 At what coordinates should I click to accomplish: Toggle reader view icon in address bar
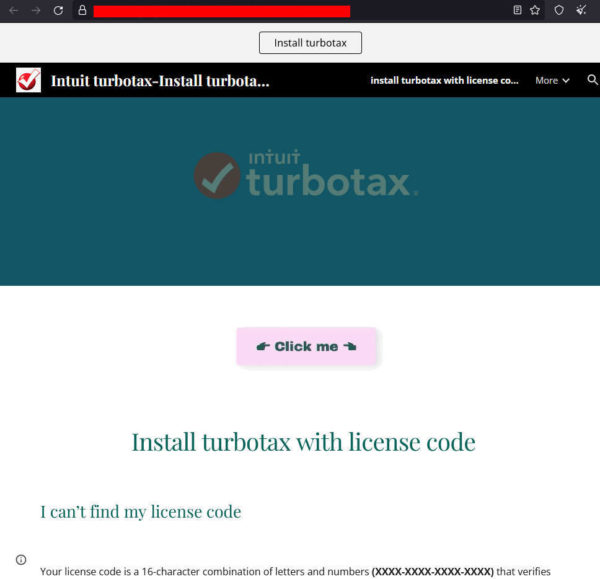(x=517, y=10)
